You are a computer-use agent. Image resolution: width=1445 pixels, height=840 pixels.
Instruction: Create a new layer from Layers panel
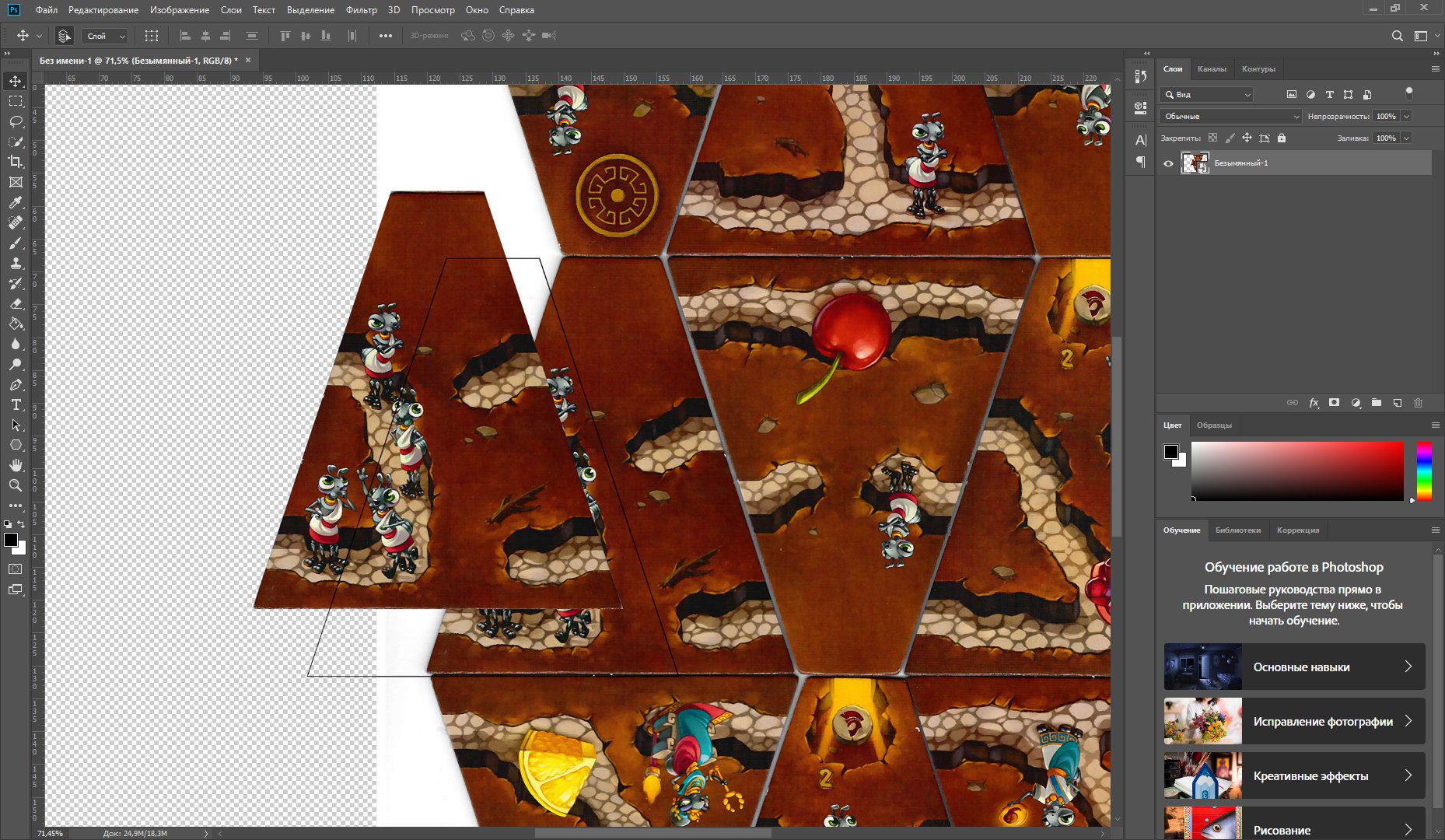pos(1398,403)
